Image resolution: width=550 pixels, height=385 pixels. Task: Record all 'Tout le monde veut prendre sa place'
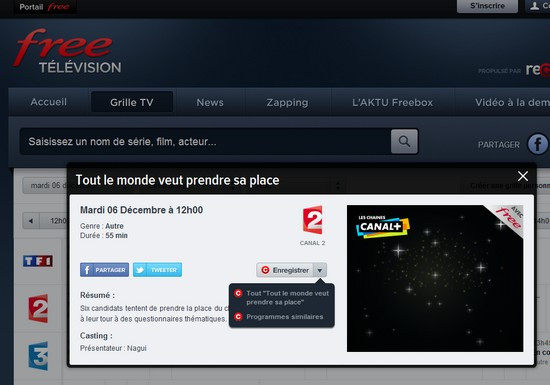(282, 298)
